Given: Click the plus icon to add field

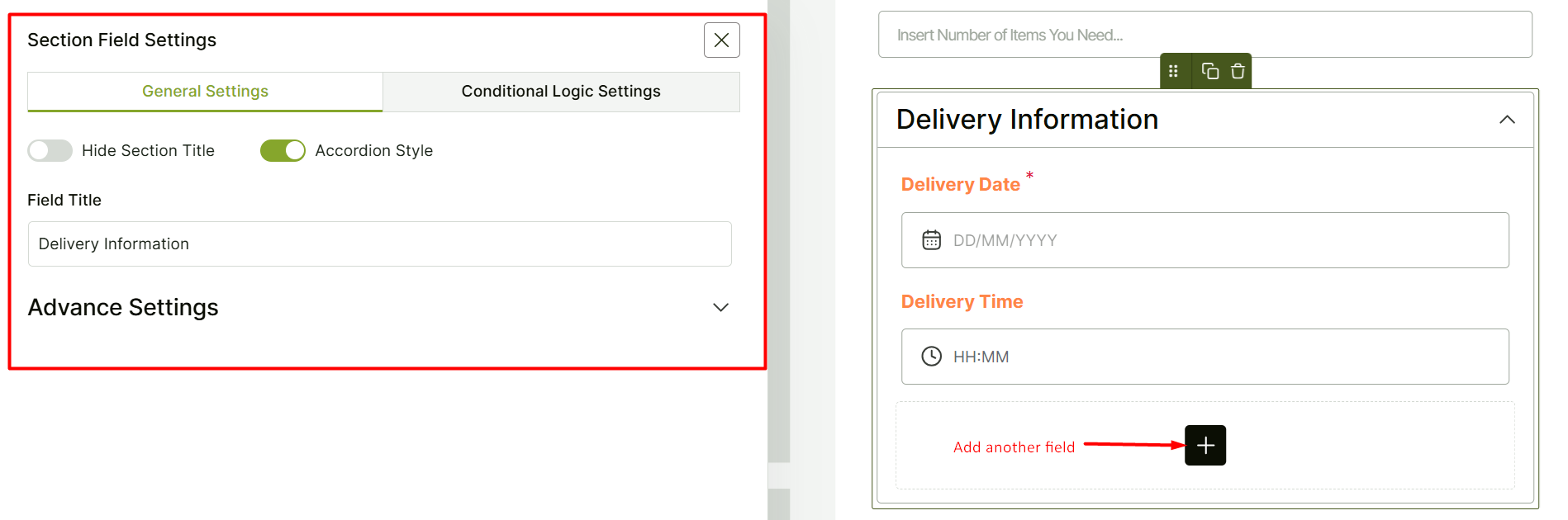Looking at the screenshot, I should (x=1205, y=446).
